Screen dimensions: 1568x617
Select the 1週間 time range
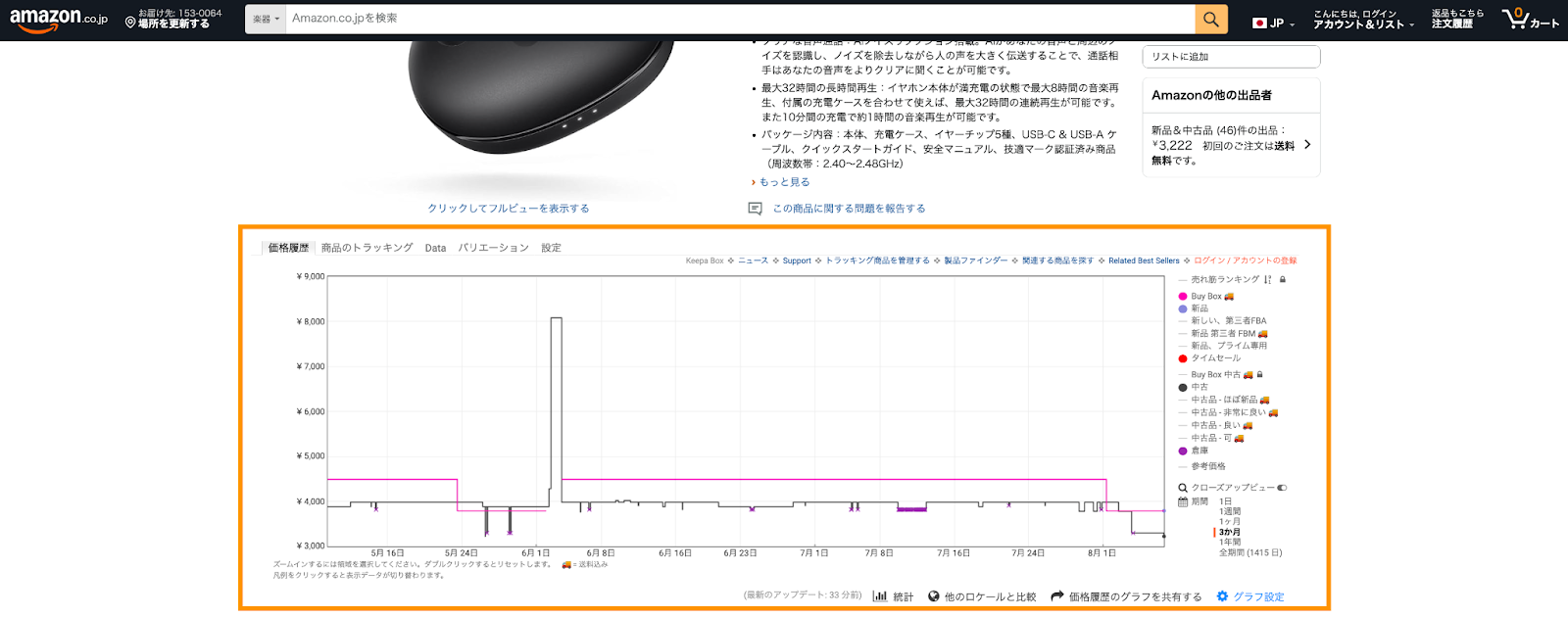click(1230, 511)
